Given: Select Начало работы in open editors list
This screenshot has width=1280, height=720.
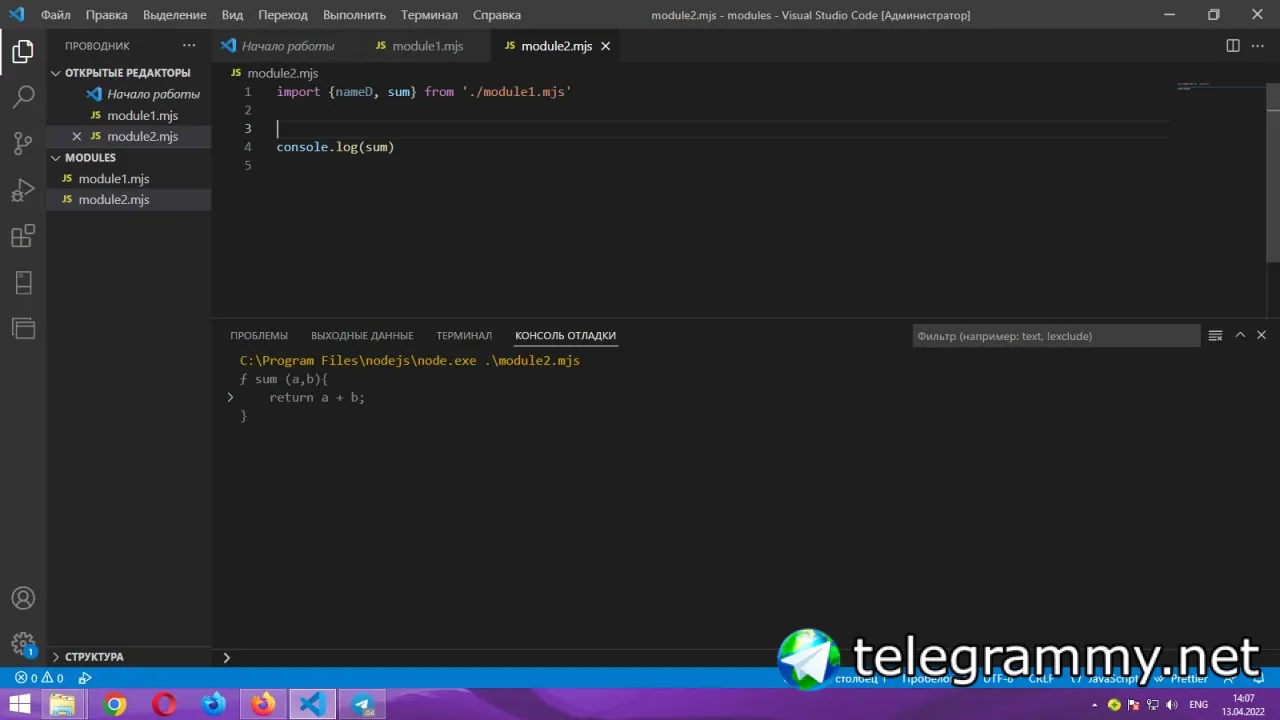Looking at the screenshot, I should pyautogui.click(x=129, y=94).
